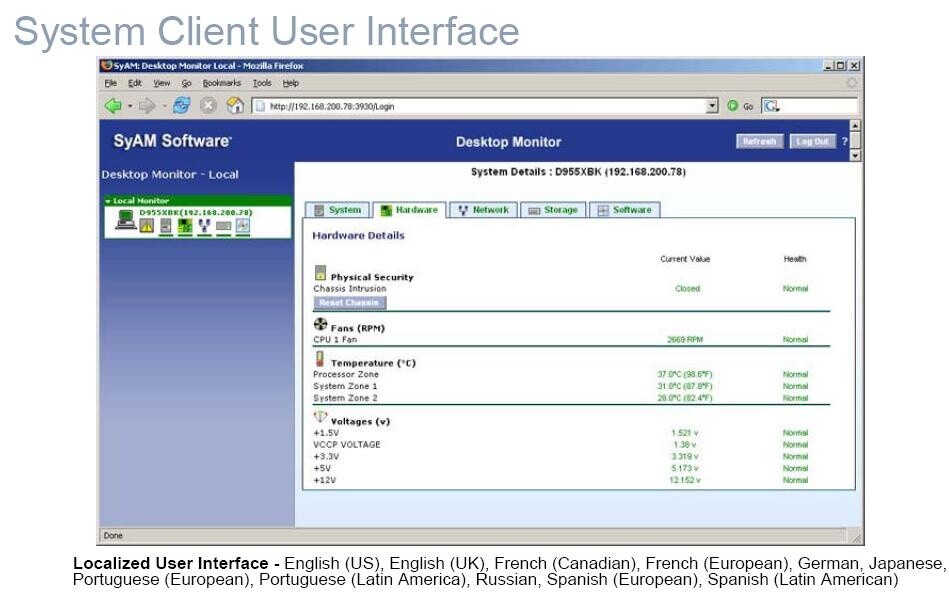This screenshot has height=592, width=949.
Task: Open the software icon in sidebar
Action: pyautogui.click(x=243, y=226)
